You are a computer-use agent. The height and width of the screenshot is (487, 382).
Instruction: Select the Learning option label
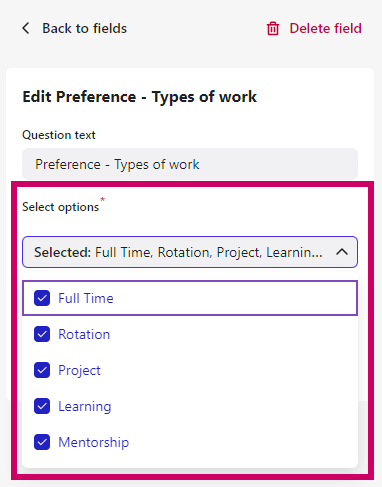click(85, 406)
